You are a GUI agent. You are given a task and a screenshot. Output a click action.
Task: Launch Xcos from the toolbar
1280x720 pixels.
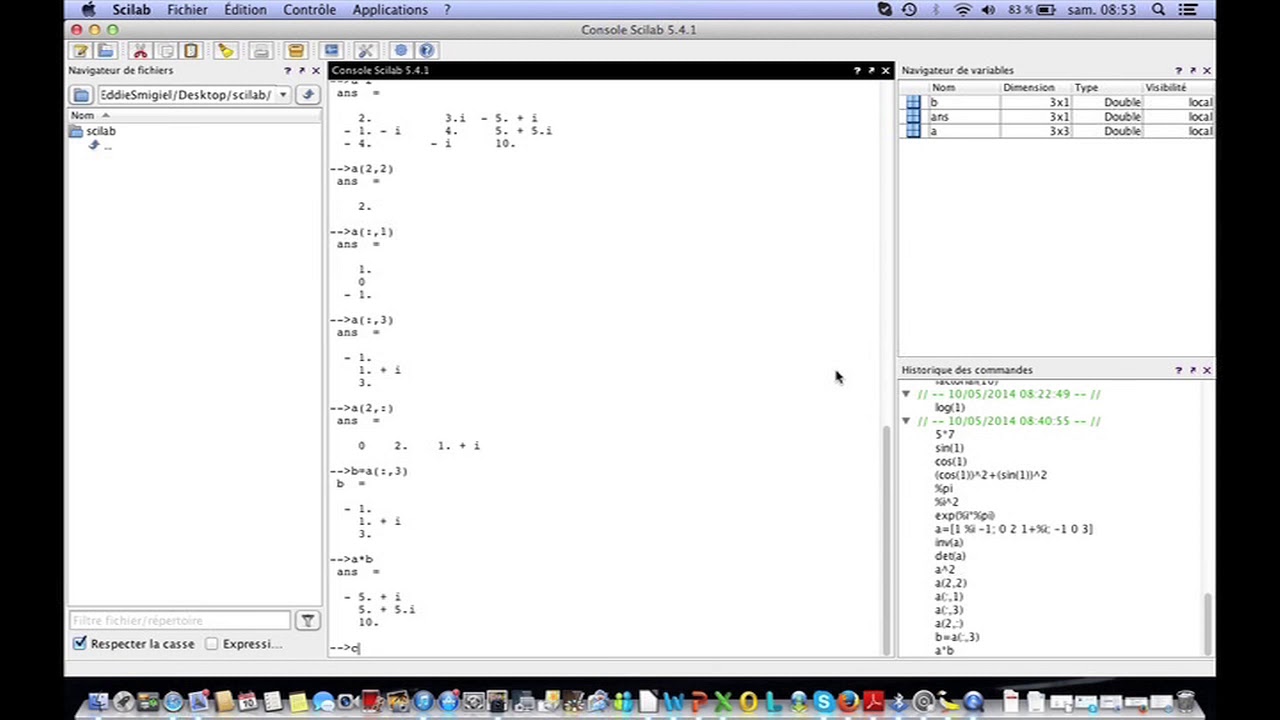click(331, 50)
